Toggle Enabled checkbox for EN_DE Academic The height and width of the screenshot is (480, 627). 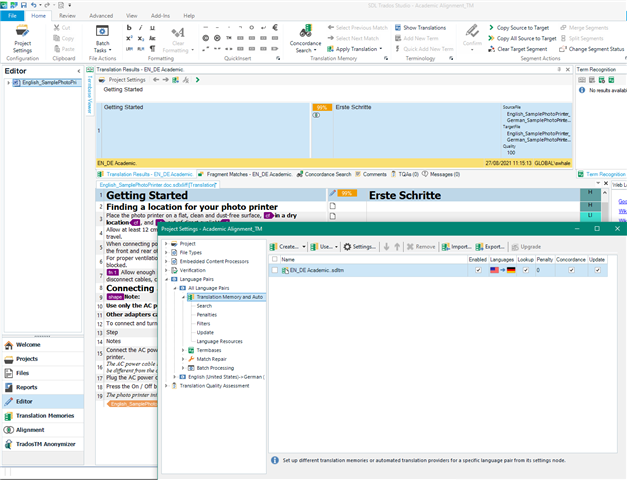[x=478, y=270]
